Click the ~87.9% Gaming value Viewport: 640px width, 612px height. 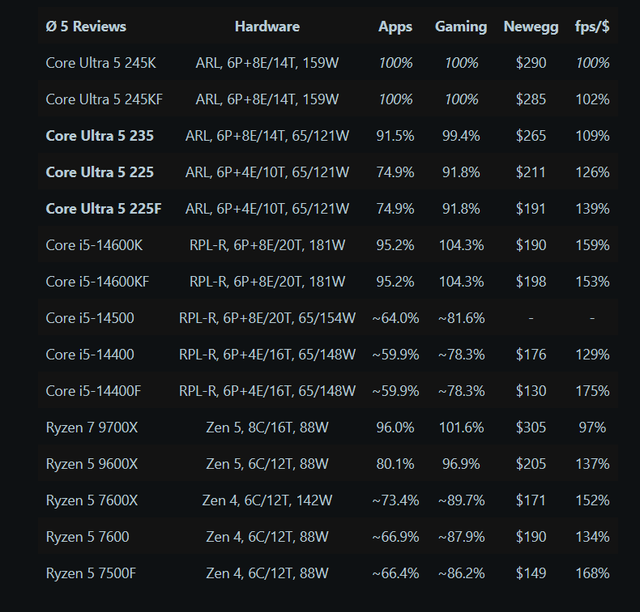(461, 536)
